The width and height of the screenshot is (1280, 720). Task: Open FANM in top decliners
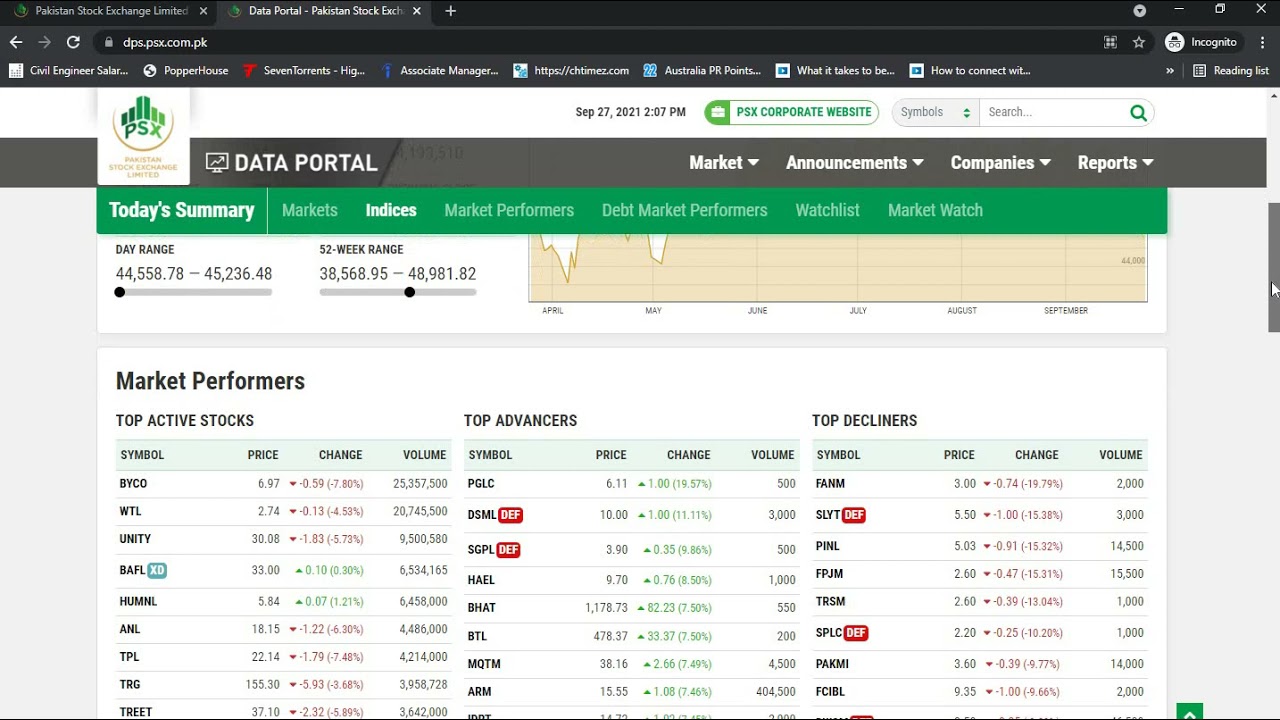pos(830,484)
